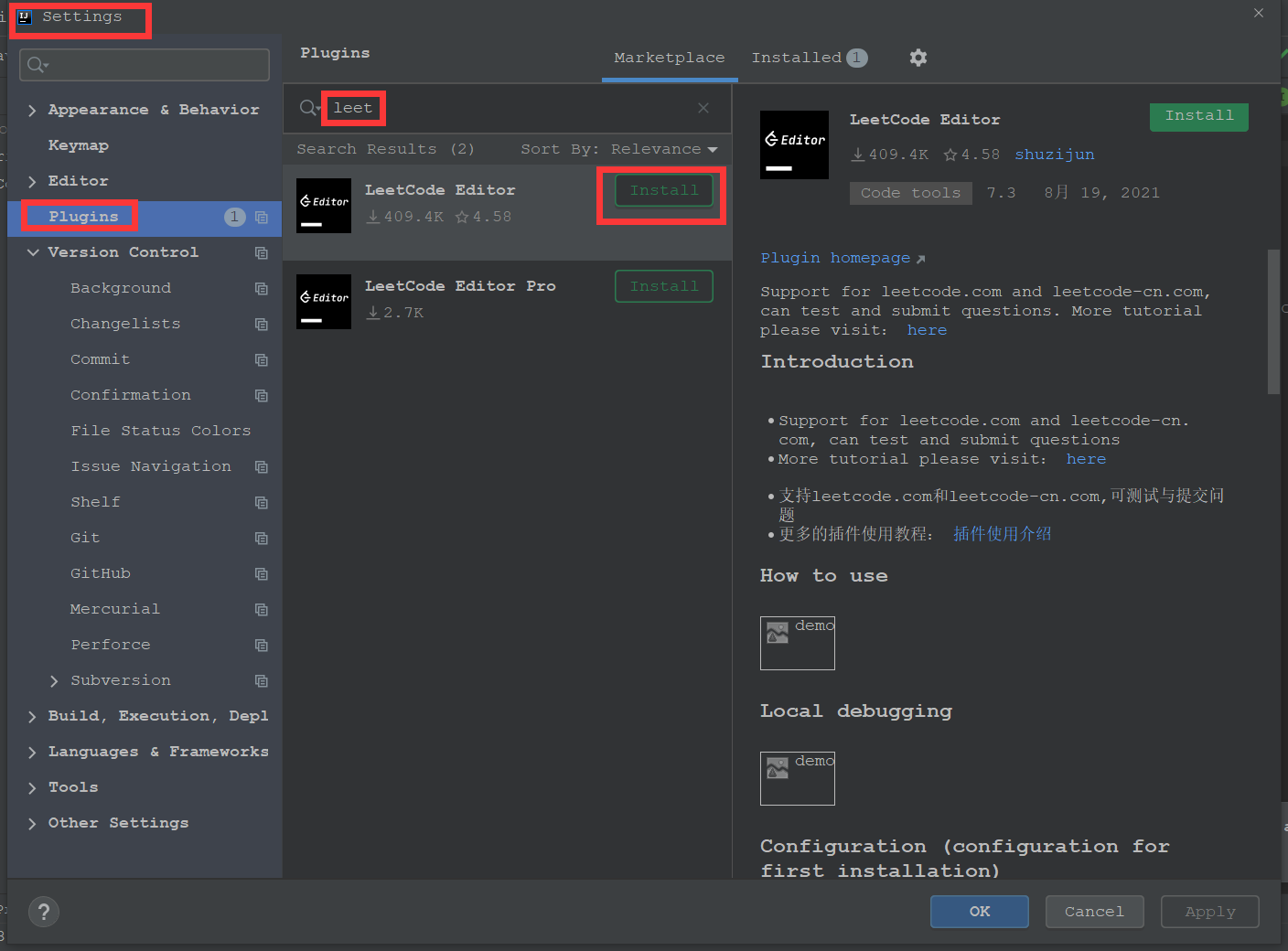Click the large LeetCode Editor logo in details
Screen dimensions: 1288x951
click(x=794, y=144)
